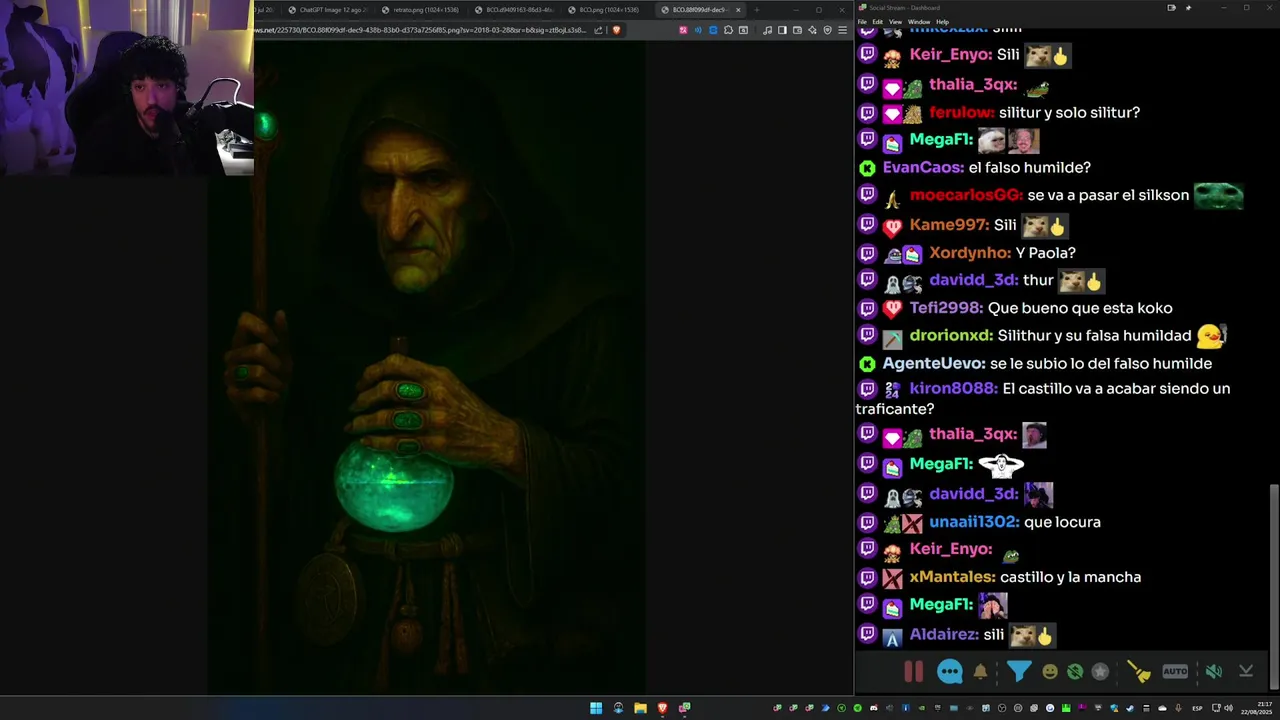Switch to the retrato.png browser tab
The width and height of the screenshot is (1280, 720).
[420, 10]
